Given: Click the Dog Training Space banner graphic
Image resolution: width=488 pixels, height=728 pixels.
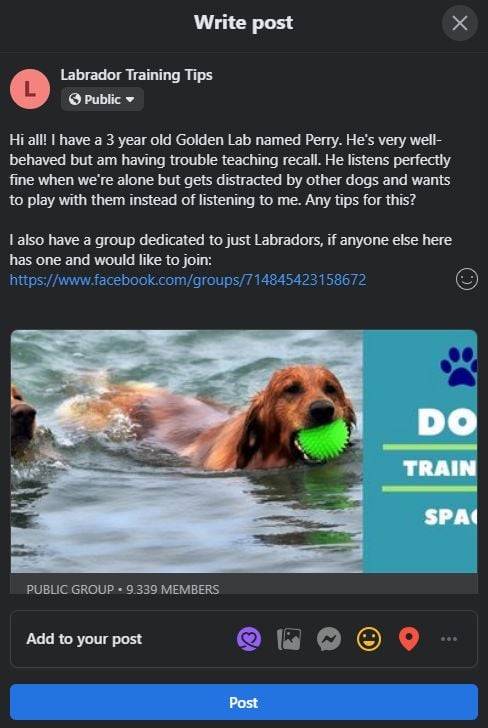Looking at the screenshot, I should pos(420,451).
